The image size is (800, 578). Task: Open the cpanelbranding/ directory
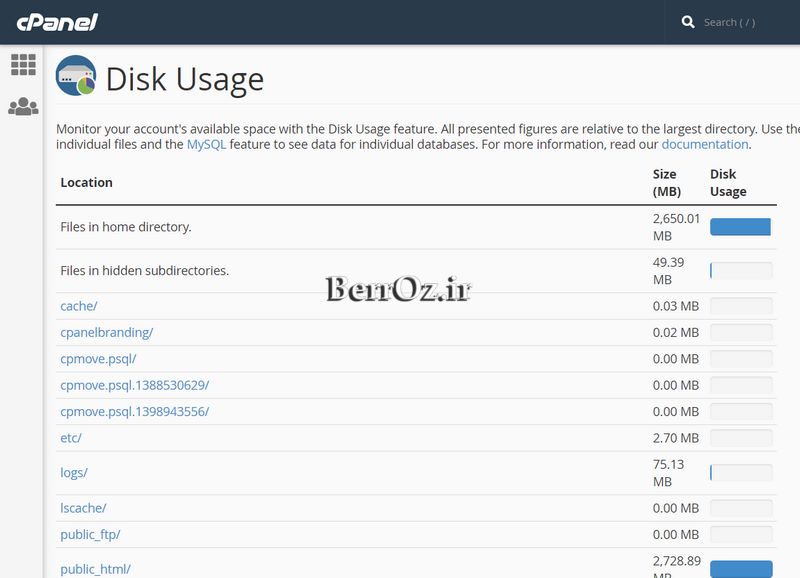pyautogui.click(x=106, y=332)
